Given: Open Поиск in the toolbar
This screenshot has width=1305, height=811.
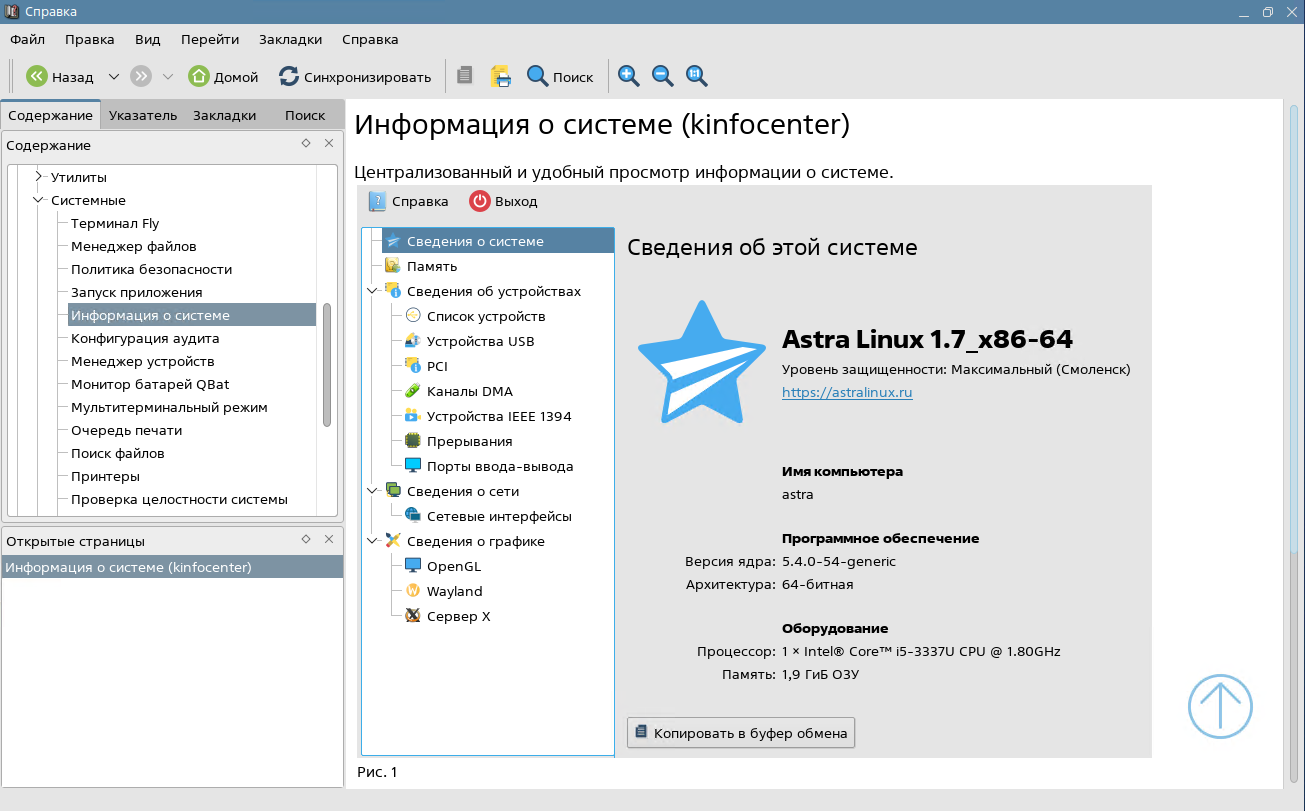Looking at the screenshot, I should click(x=560, y=76).
